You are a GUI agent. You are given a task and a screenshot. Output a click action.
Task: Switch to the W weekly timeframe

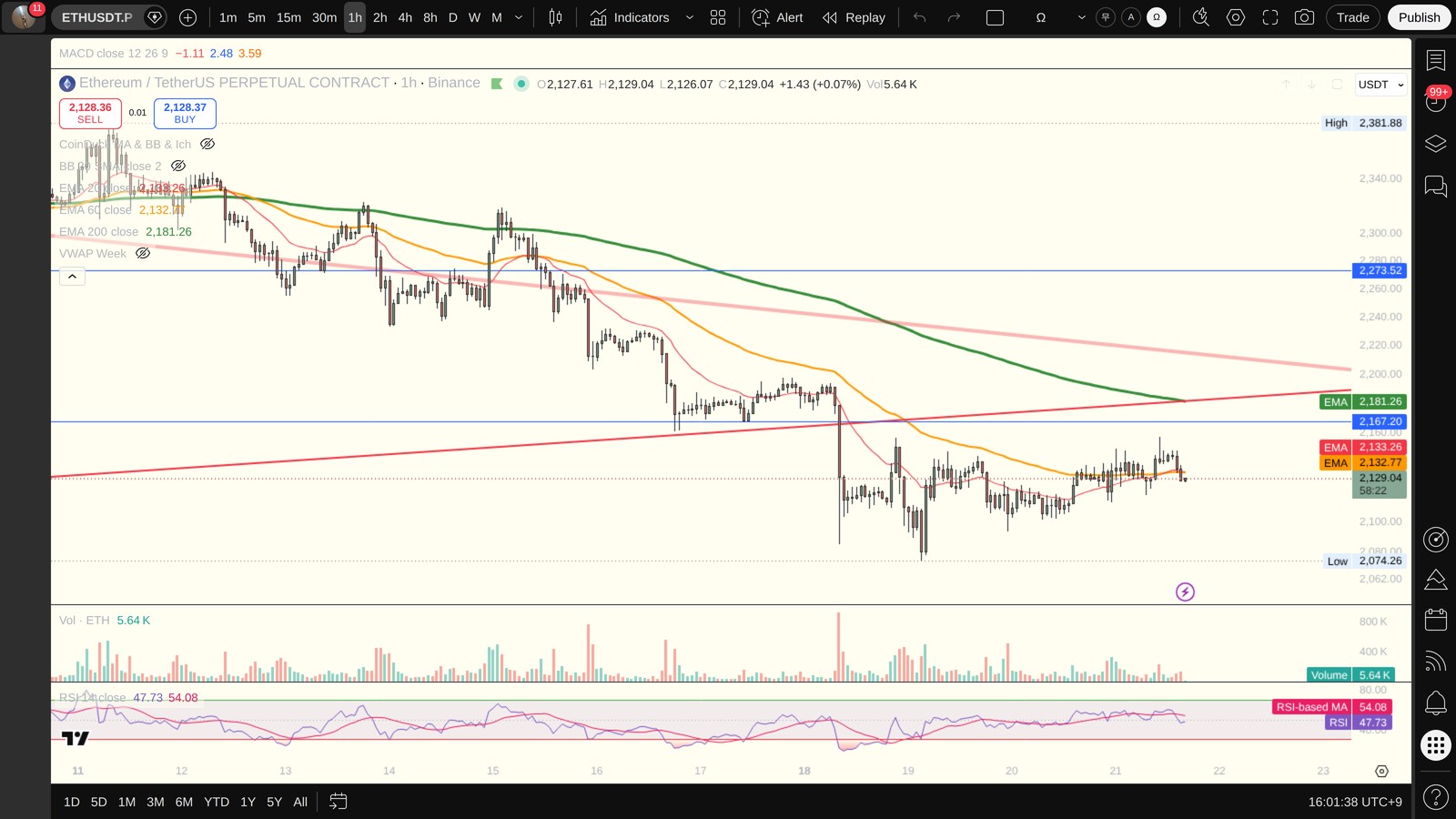point(474,17)
